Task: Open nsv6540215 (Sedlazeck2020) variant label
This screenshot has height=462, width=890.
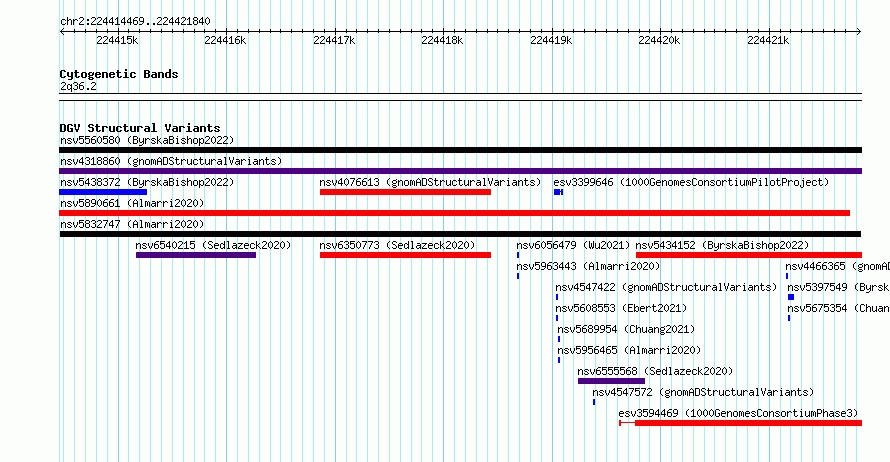Action: tap(213, 245)
